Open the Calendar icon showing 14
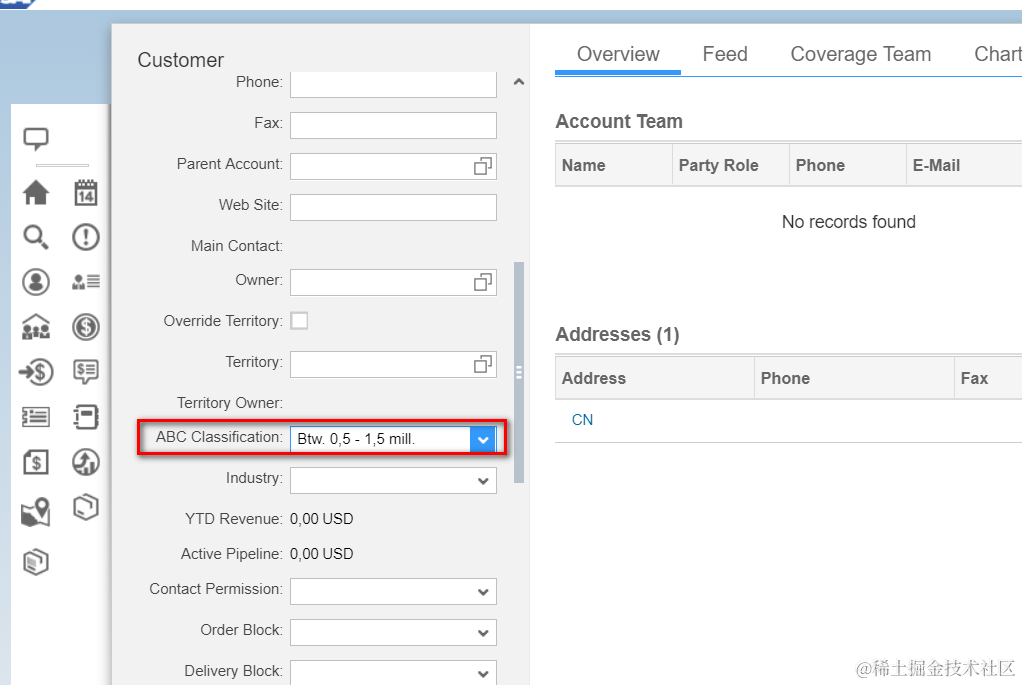This screenshot has width=1022, height=685. [85, 192]
